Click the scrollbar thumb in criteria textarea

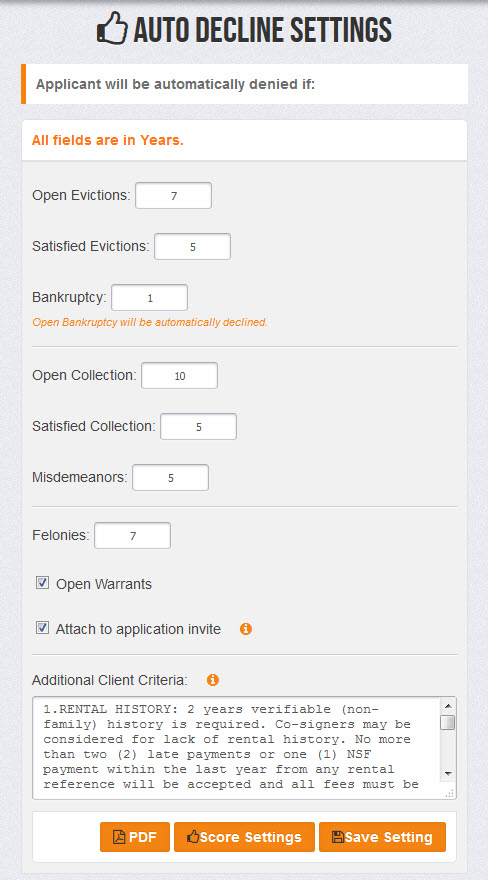coord(448,723)
